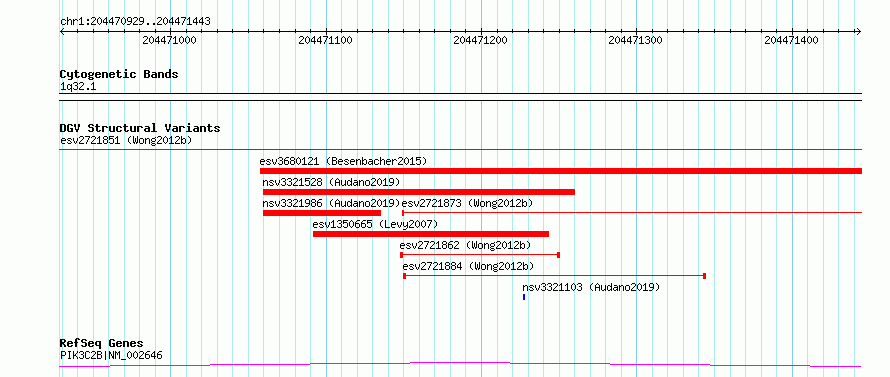Click the chr1:204470929..204471443 region label
Screen dimensions: 890x377
(135, 22)
